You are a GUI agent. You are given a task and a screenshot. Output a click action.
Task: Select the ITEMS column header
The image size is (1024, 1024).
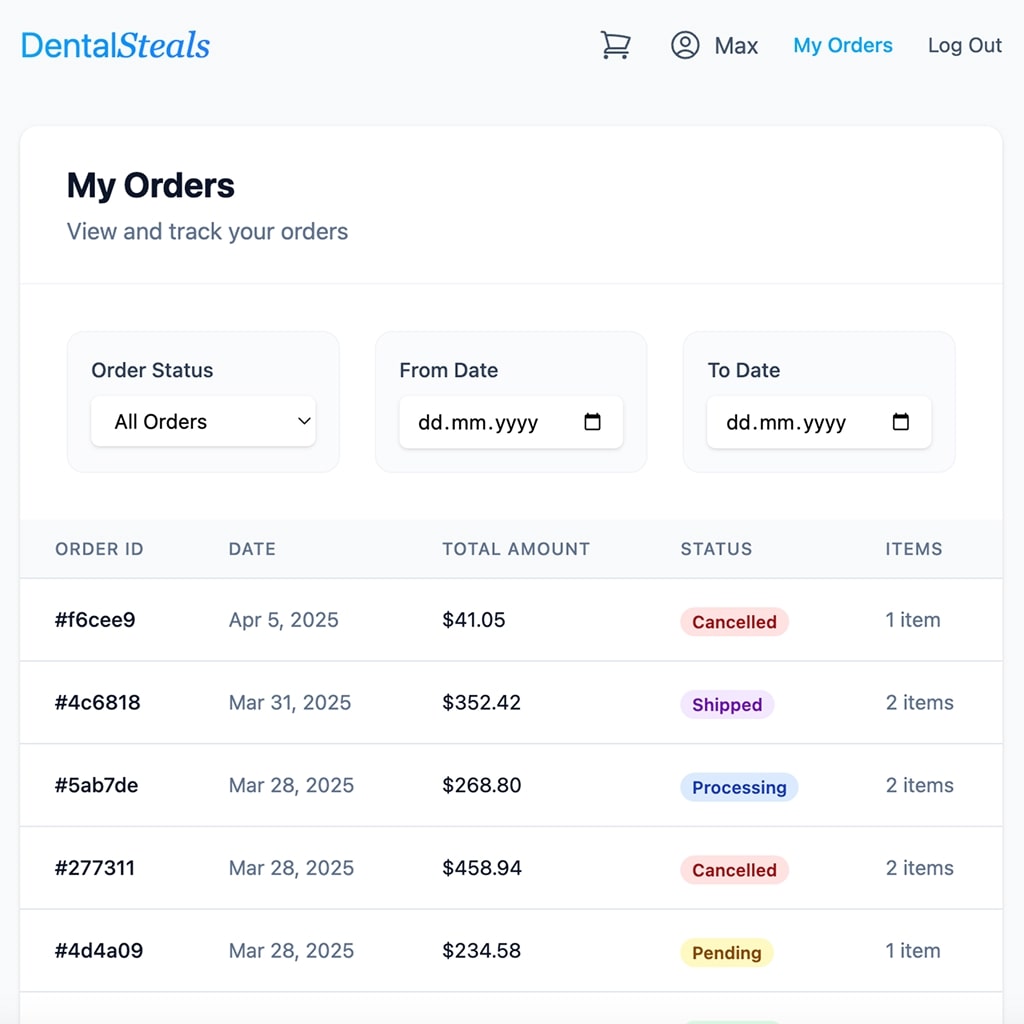coord(914,549)
